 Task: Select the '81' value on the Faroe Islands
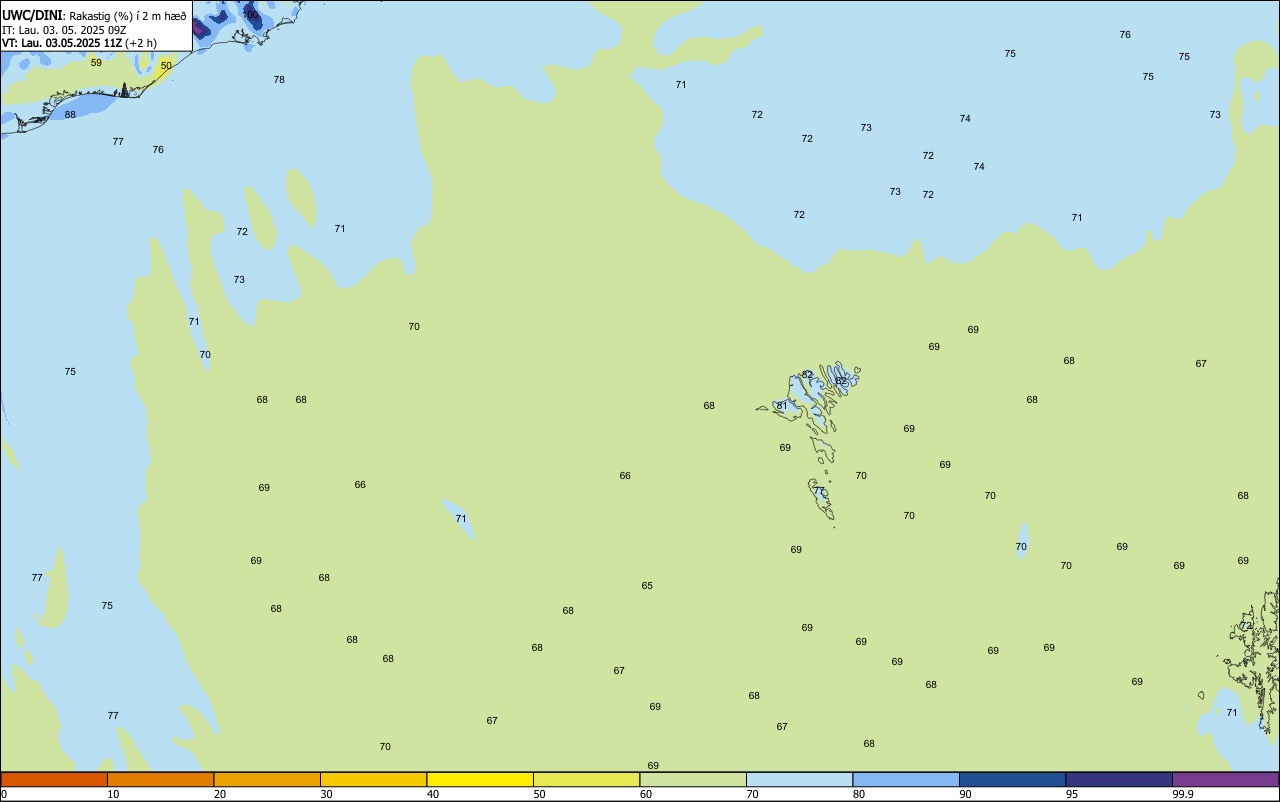pyautogui.click(x=782, y=406)
